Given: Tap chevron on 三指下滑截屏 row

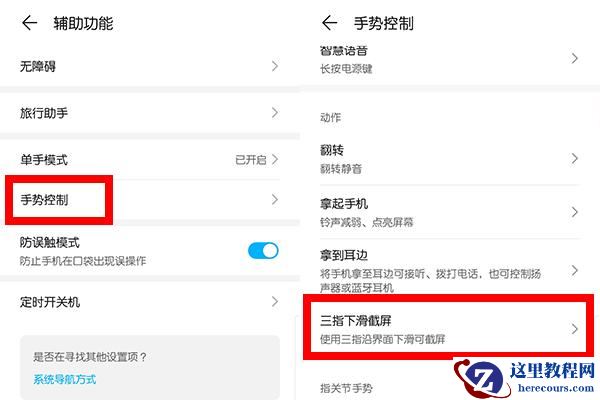Looking at the screenshot, I should click(574, 329).
